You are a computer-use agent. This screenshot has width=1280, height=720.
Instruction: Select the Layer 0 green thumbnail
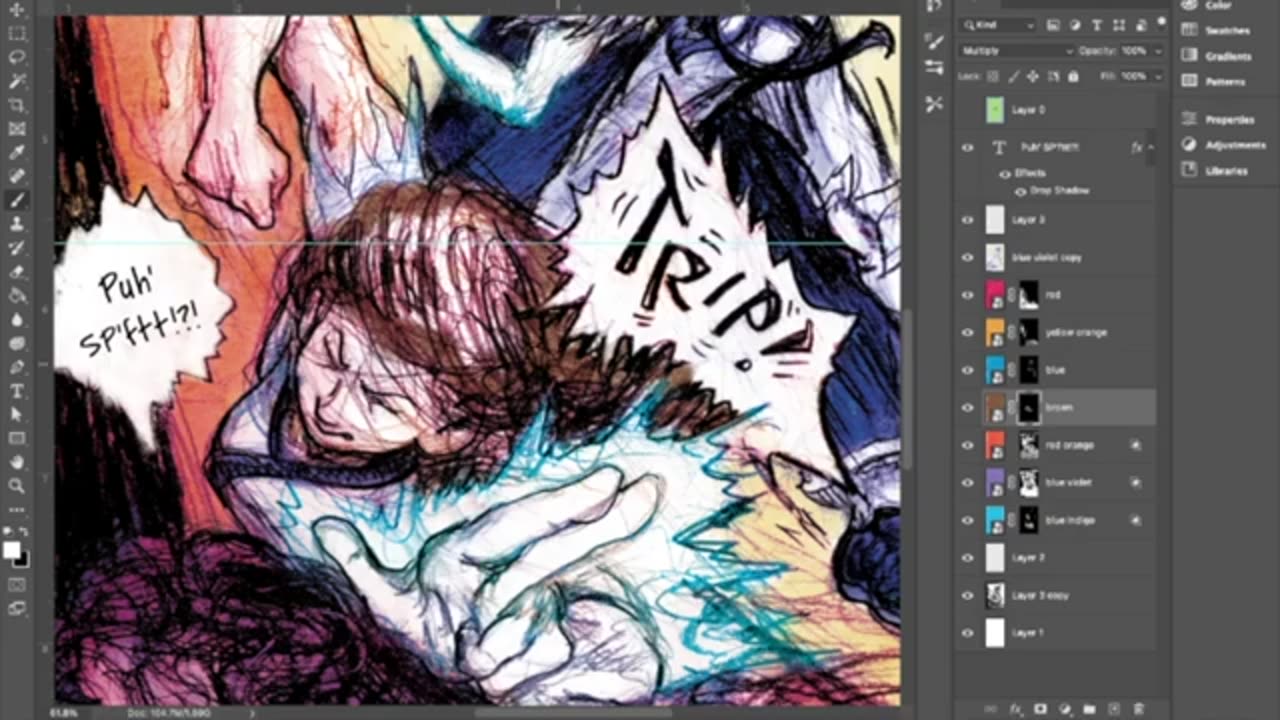coord(995,110)
